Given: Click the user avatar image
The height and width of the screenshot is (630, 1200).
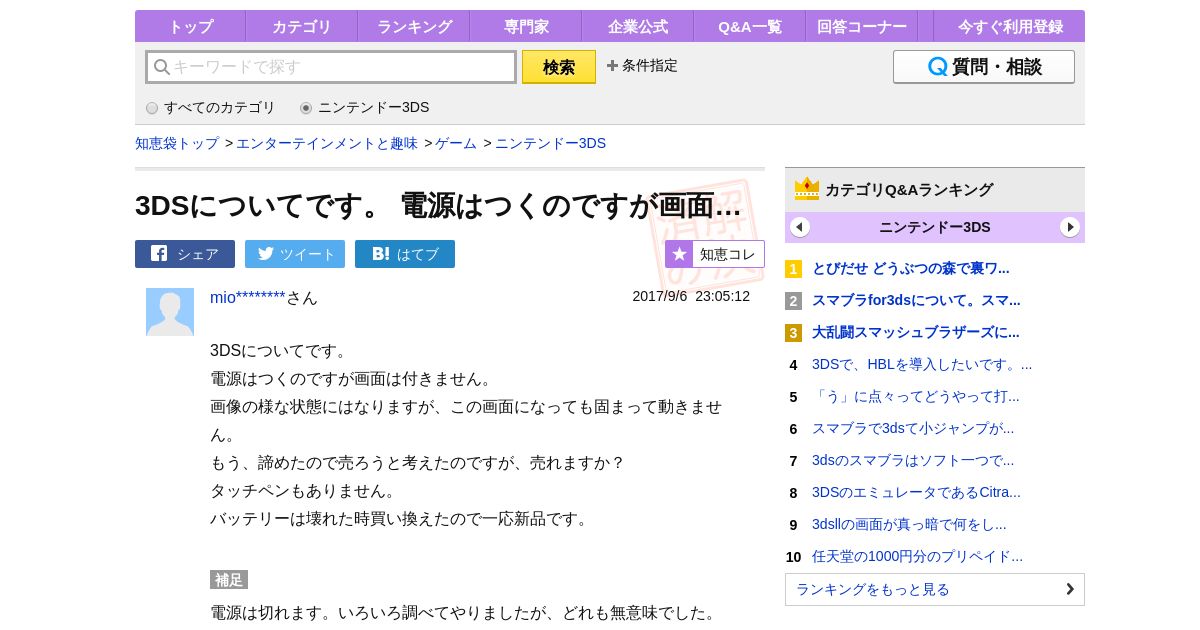Looking at the screenshot, I should click(x=170, y=312).
